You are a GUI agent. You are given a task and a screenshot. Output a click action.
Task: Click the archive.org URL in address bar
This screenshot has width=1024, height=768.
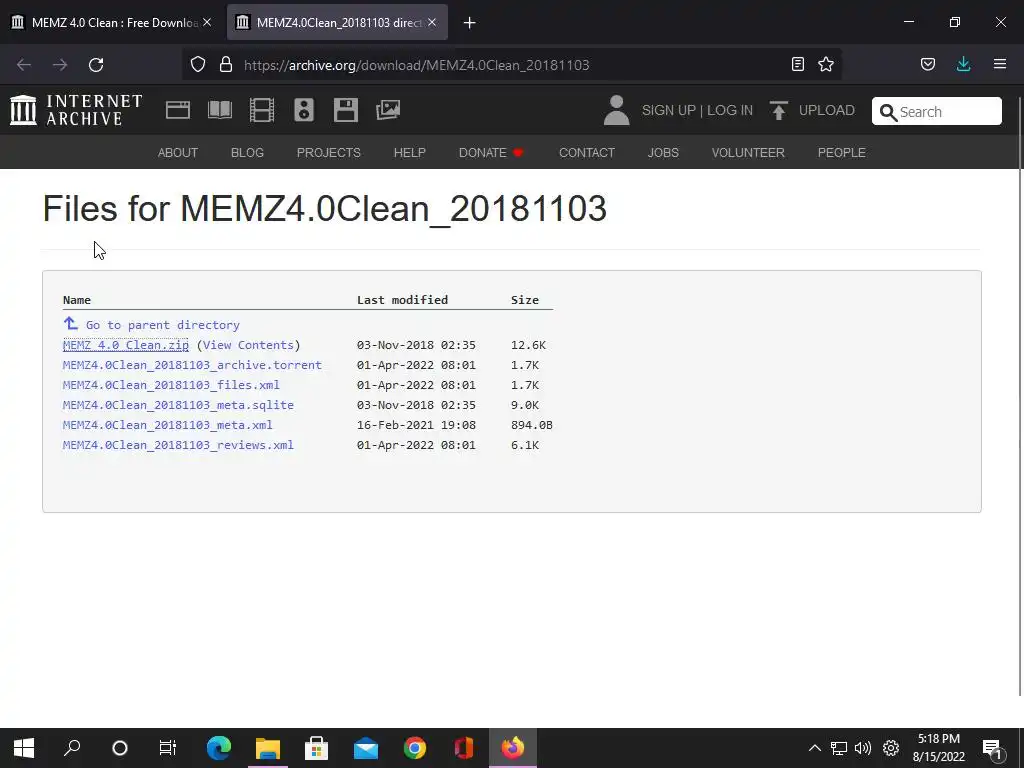point(416,65)
